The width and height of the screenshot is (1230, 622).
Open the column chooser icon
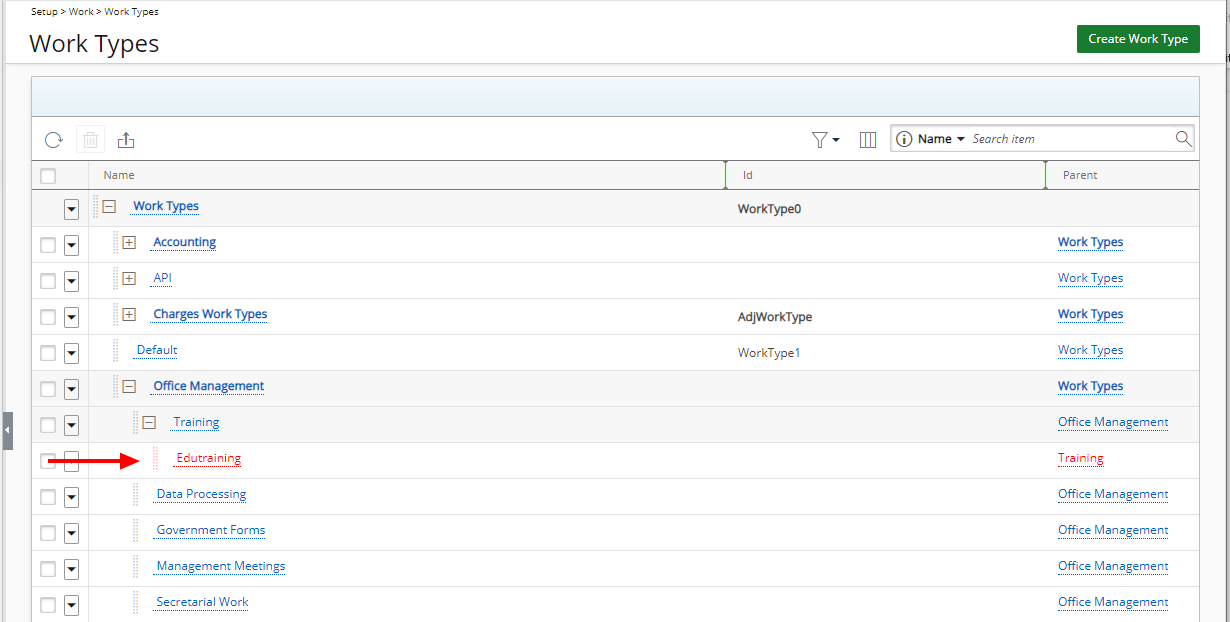pyautogui.click(x=868, y=140)
